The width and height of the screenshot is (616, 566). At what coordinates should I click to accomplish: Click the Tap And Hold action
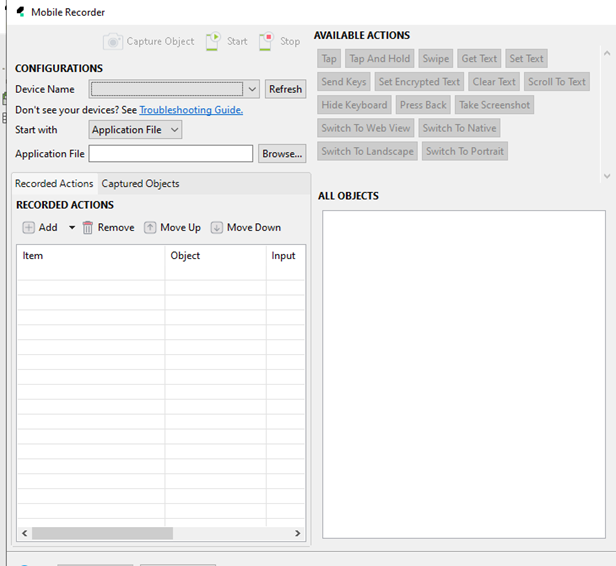[x=380, y=59]
